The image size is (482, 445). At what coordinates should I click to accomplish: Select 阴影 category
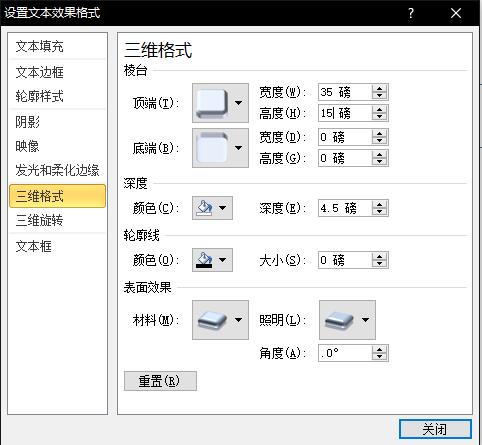(x=57, y=122)
